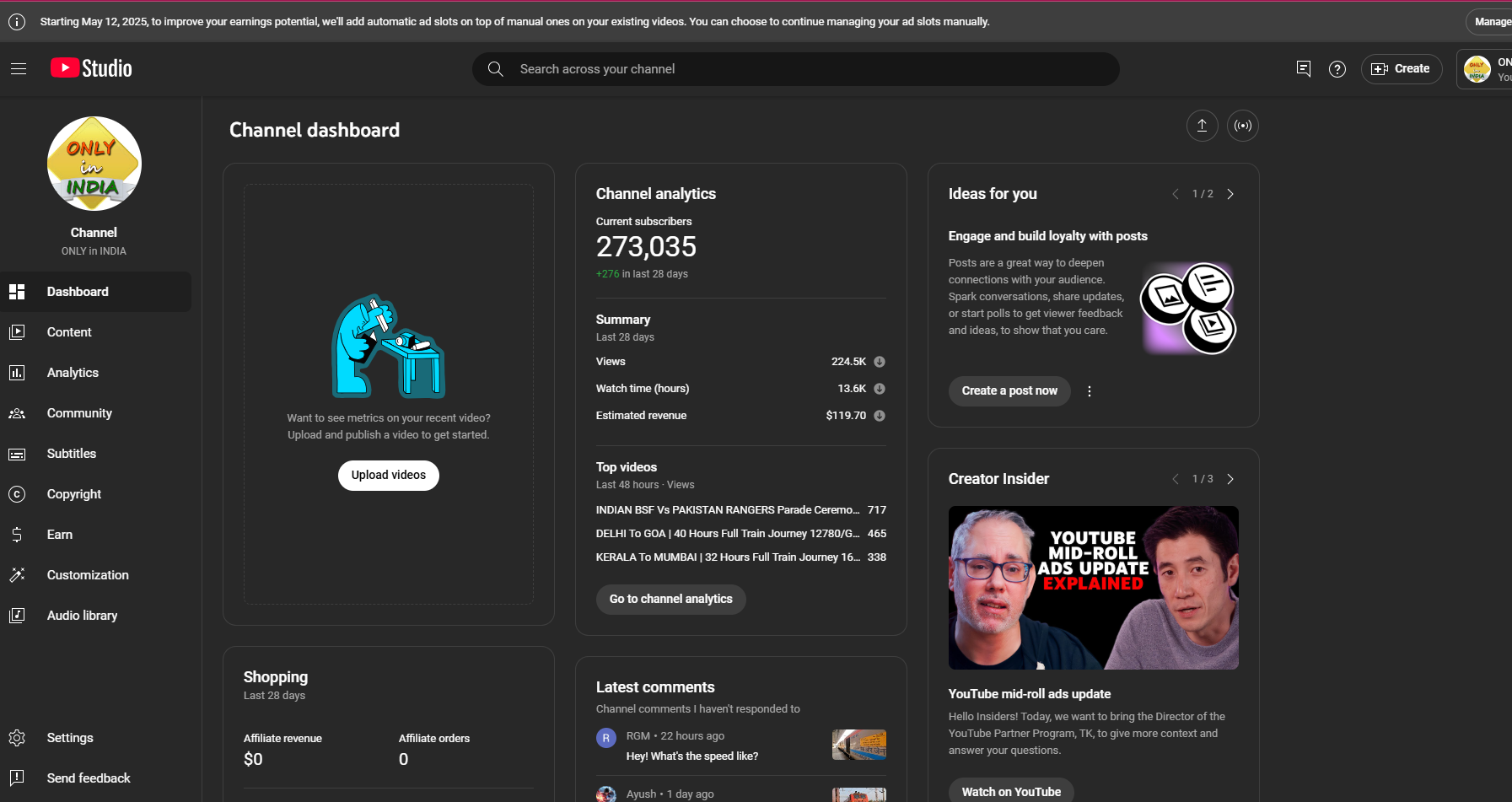Open the Analytics menu item
1512x802 pixels.
pos(95,373)
